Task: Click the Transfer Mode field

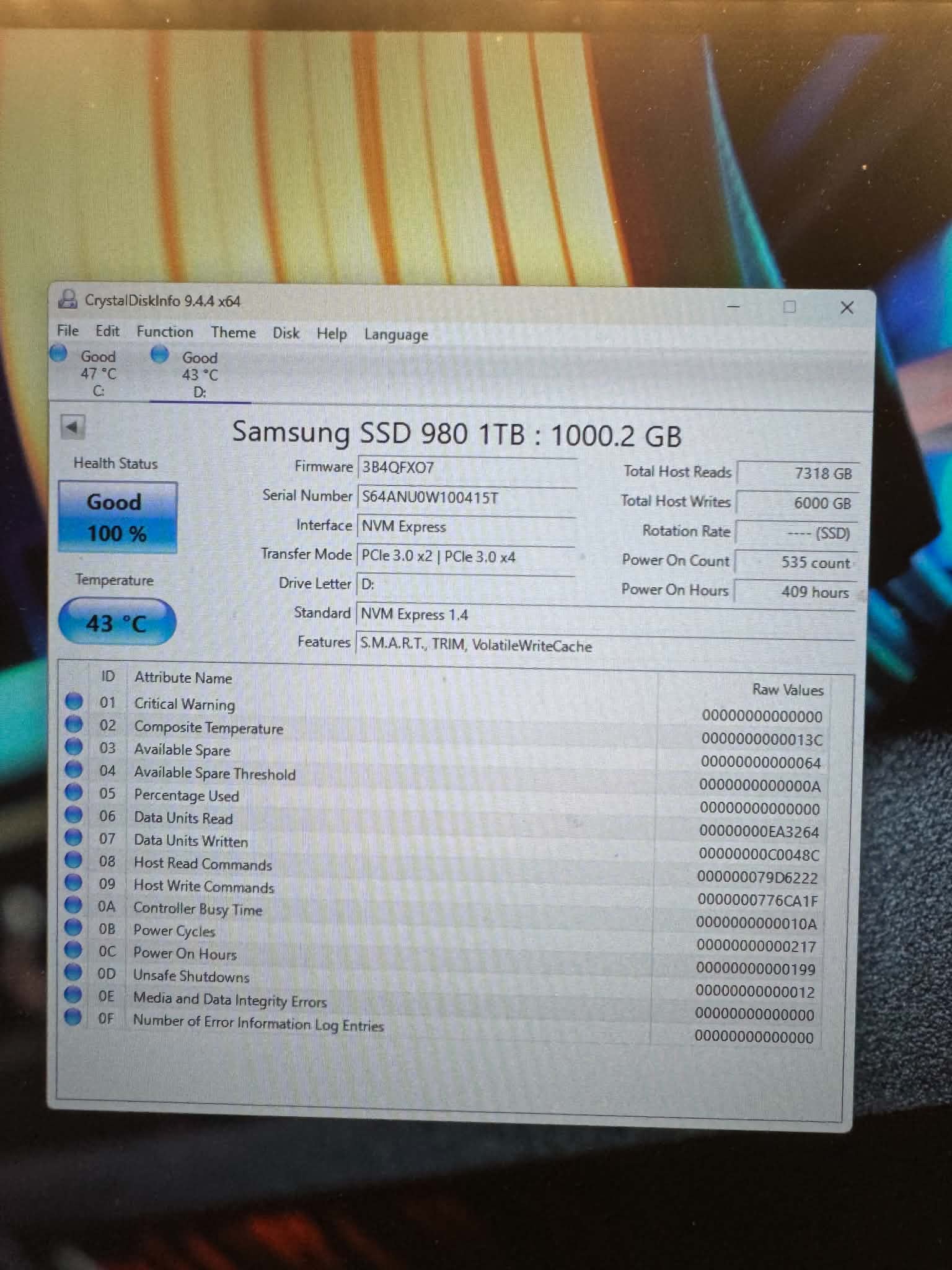Action: [x=466, y=556]
